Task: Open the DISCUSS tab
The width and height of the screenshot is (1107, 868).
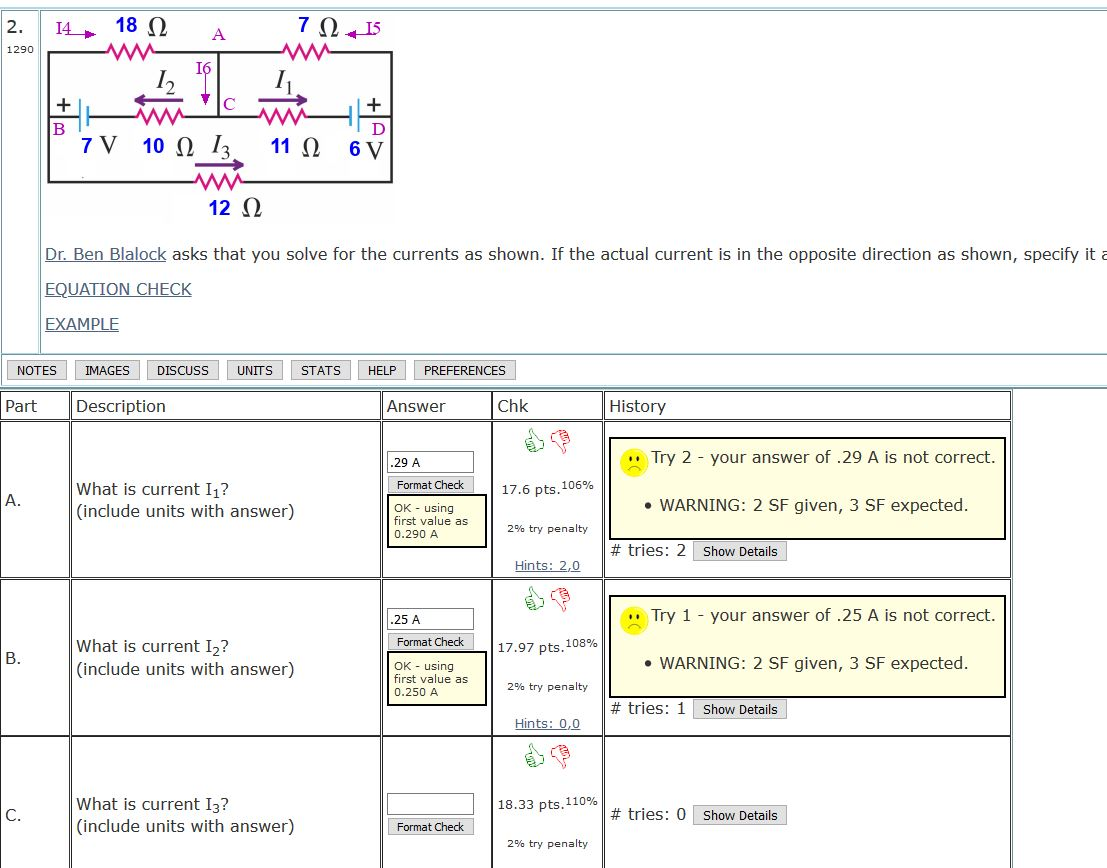Action: click(x=182, y=370)
